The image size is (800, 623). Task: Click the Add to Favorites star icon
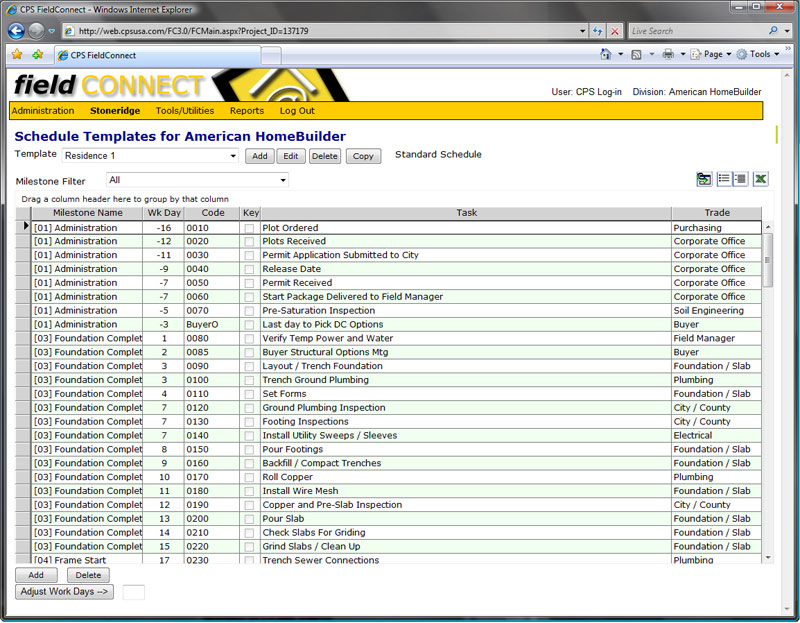tap(37, 54)
